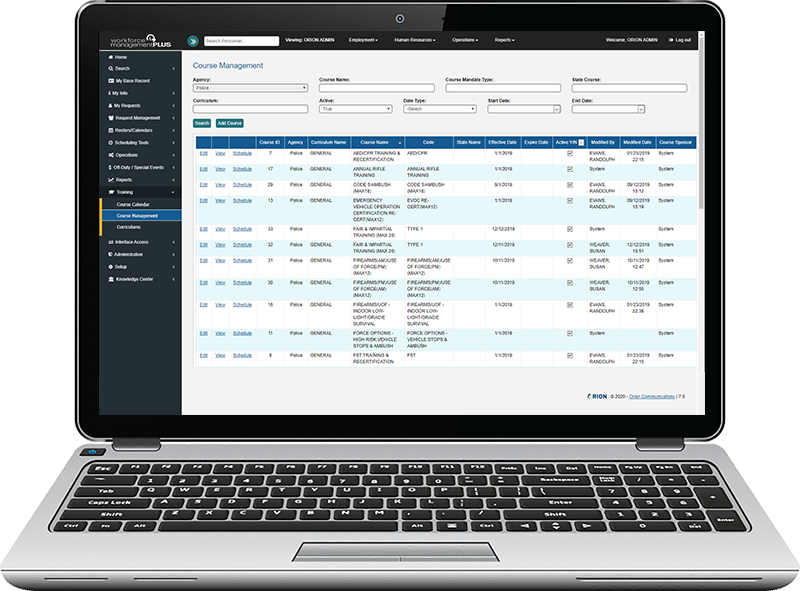Toggle Active checkbox for course ID 16 row
The width and height of the screenshot is (800, 591).
click(x=569, y=305)
